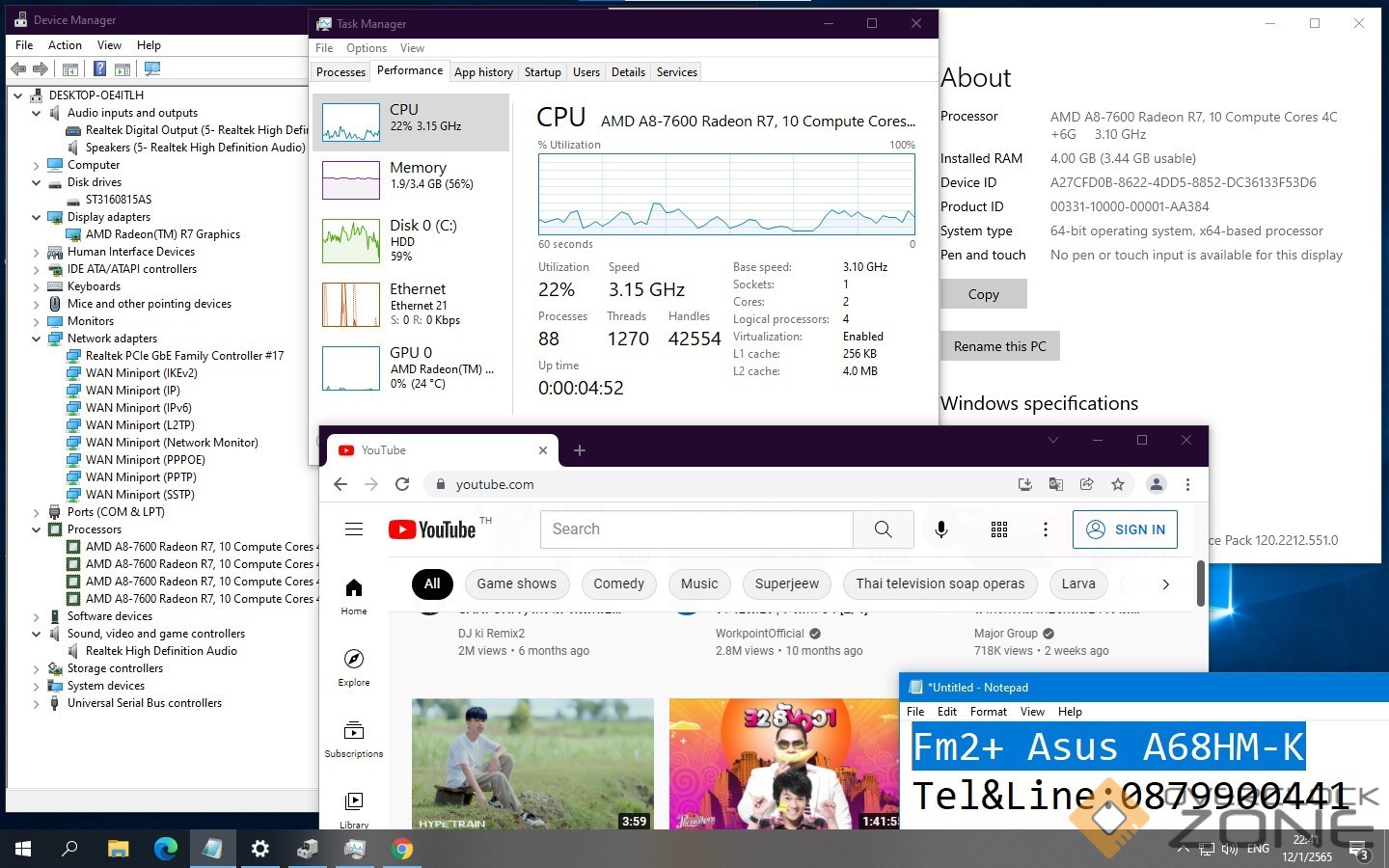Expand the Keyboards device category
Viewport: 1389px width, 868px height.
37,286
